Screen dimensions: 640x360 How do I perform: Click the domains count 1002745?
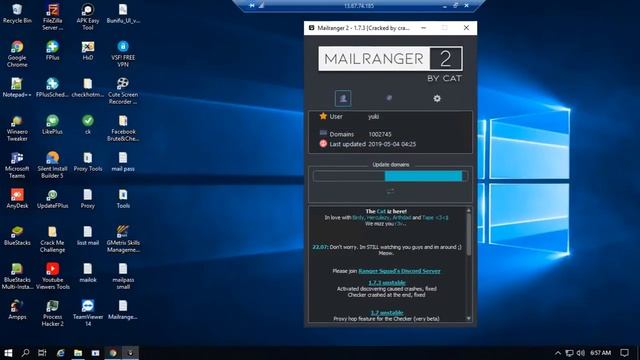(380, 134)
